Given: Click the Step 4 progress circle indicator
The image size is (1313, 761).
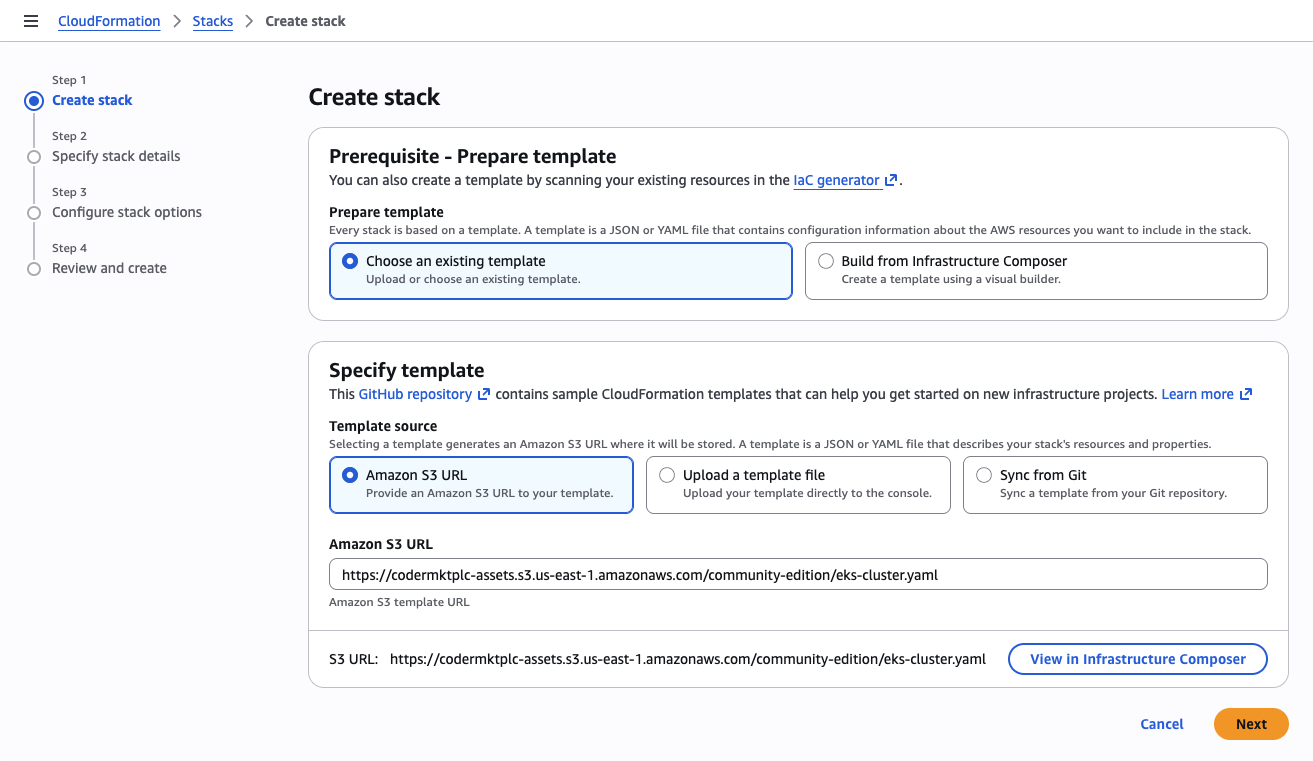Looking at the screenshot, I should [x=34, y=268].
